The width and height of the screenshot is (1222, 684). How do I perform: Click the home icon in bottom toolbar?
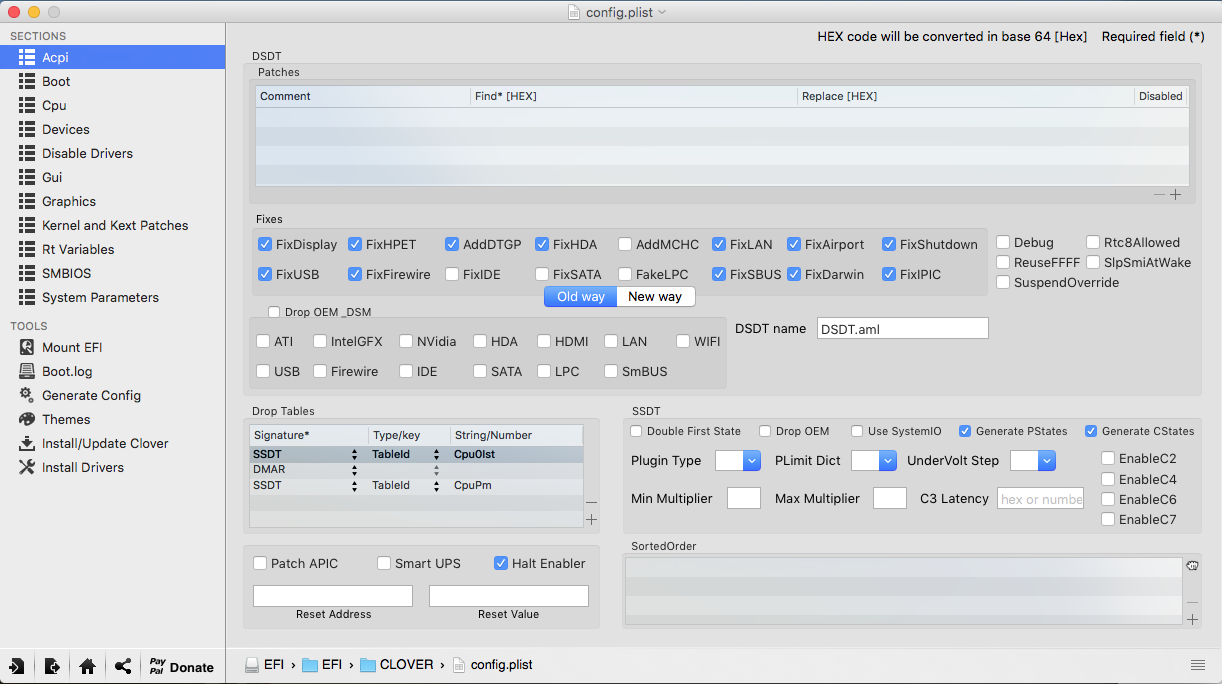[x=87, y=666]
